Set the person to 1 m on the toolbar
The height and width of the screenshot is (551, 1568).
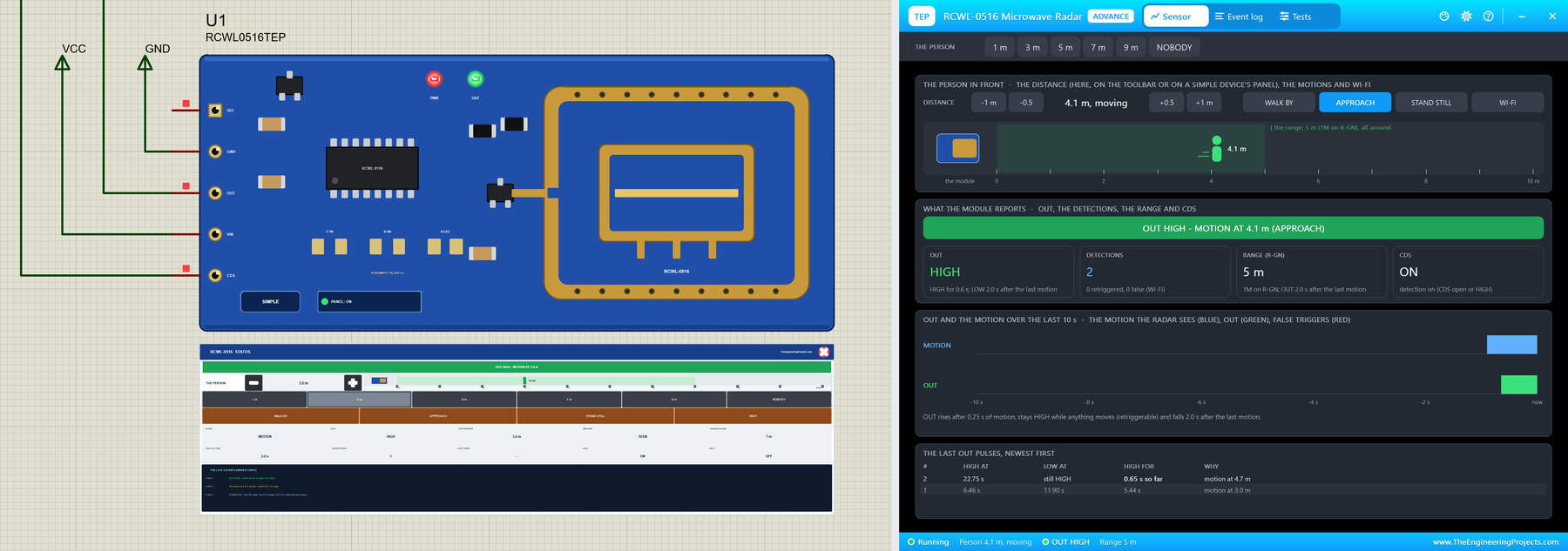[1000, 47]
